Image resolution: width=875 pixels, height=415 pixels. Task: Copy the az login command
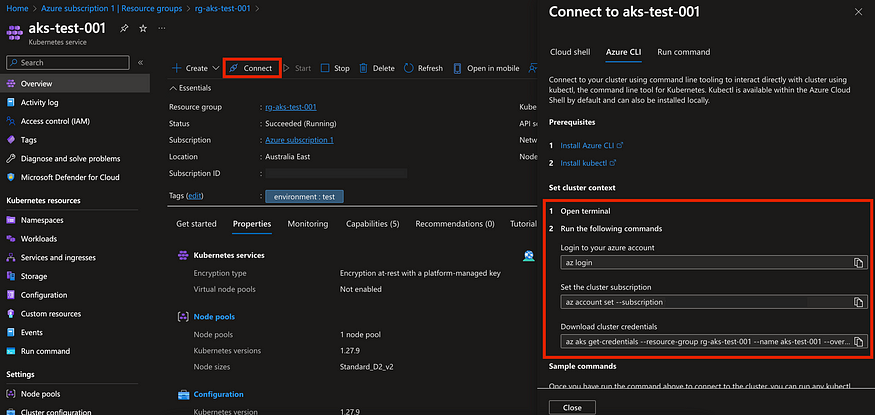coord(858,263)
